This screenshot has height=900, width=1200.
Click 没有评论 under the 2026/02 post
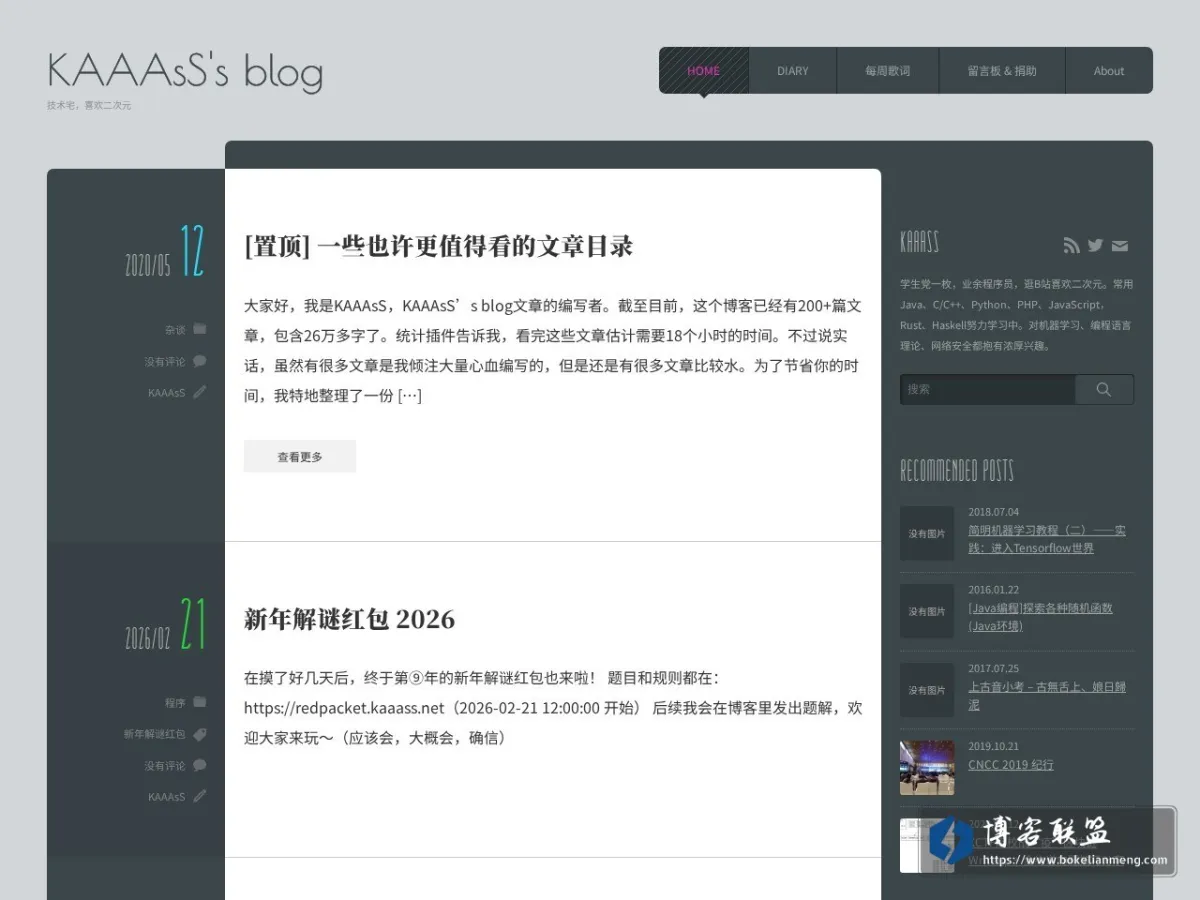point(165,766)
